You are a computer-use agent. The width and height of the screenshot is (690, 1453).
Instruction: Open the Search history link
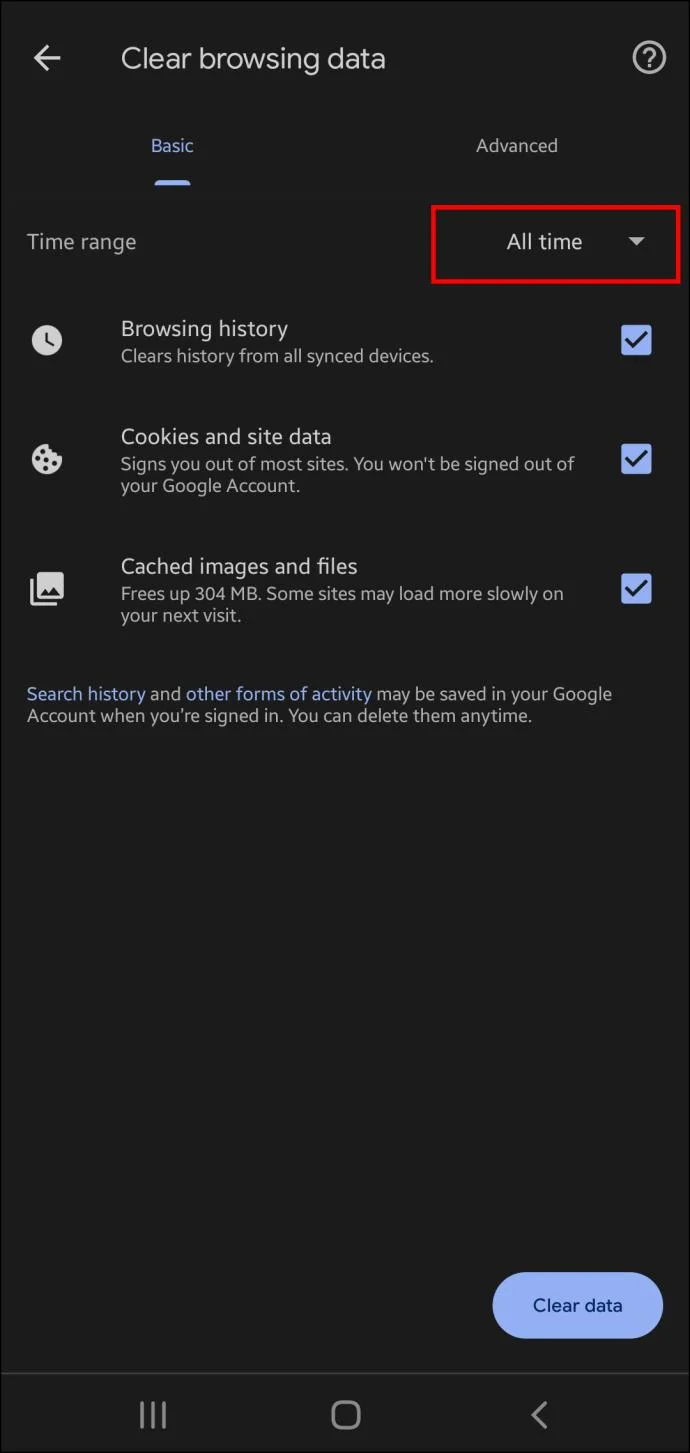point(85,693)
